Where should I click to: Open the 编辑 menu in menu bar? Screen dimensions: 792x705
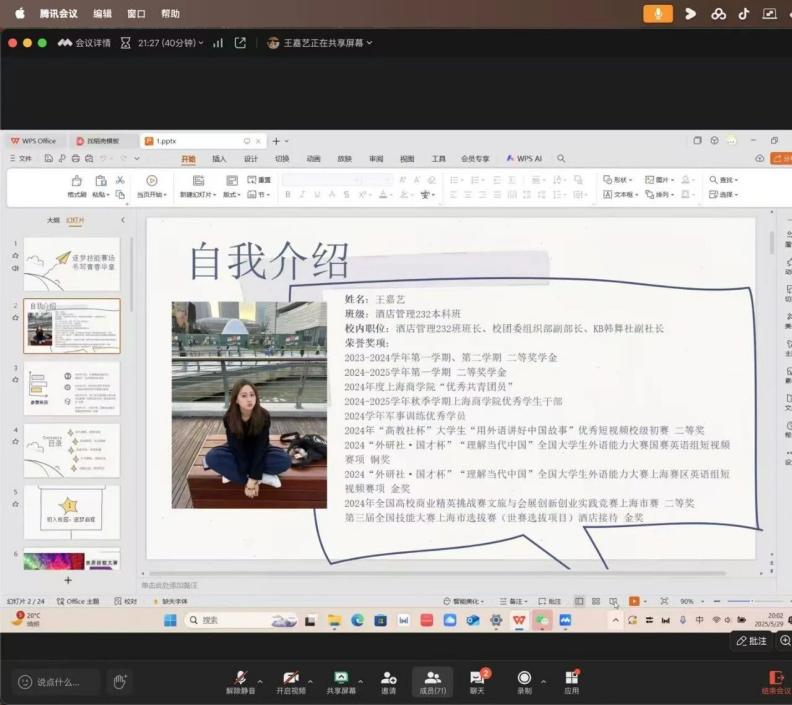(x=102, y=14)
